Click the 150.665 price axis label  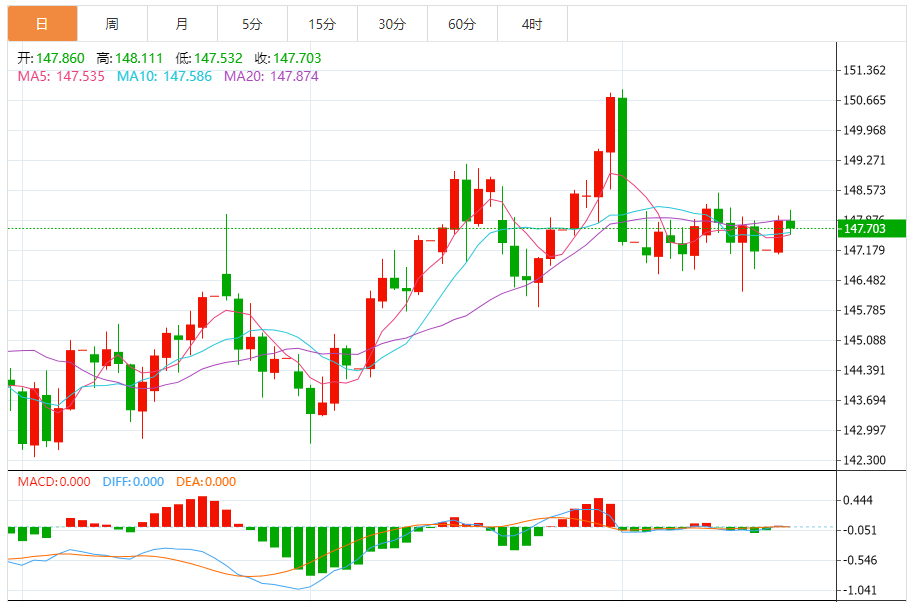865,100
